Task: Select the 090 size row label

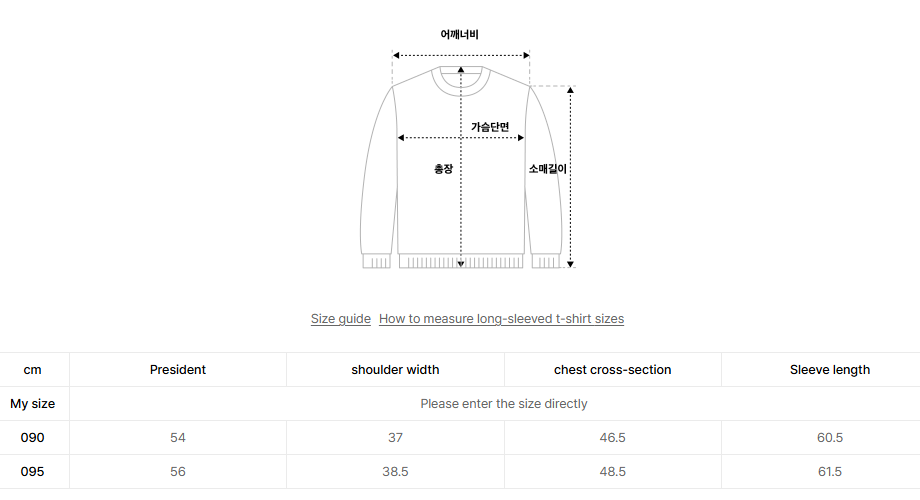Action: pyautogui.click(x=33, y=438)
